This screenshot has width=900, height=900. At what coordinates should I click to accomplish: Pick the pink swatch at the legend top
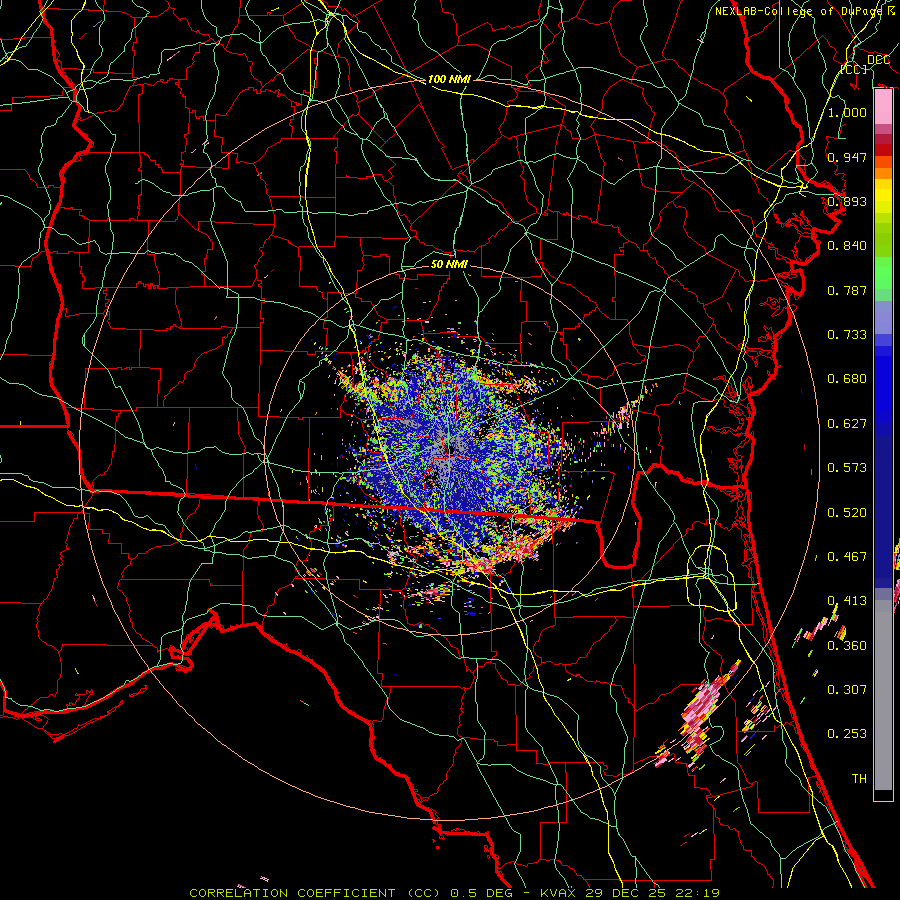point(883,107)
